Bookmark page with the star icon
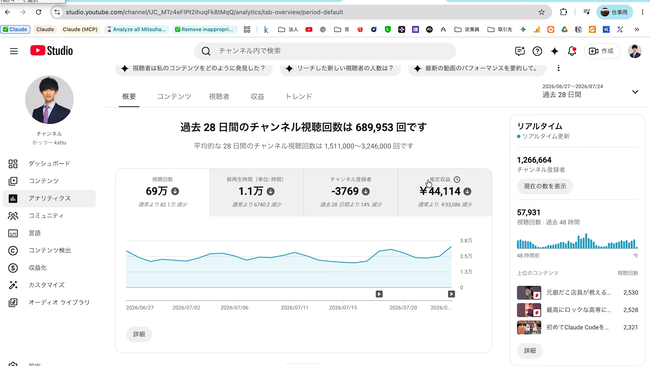Image resolution: width=650 pixels, height=366 pixels. tap(541, 12)
